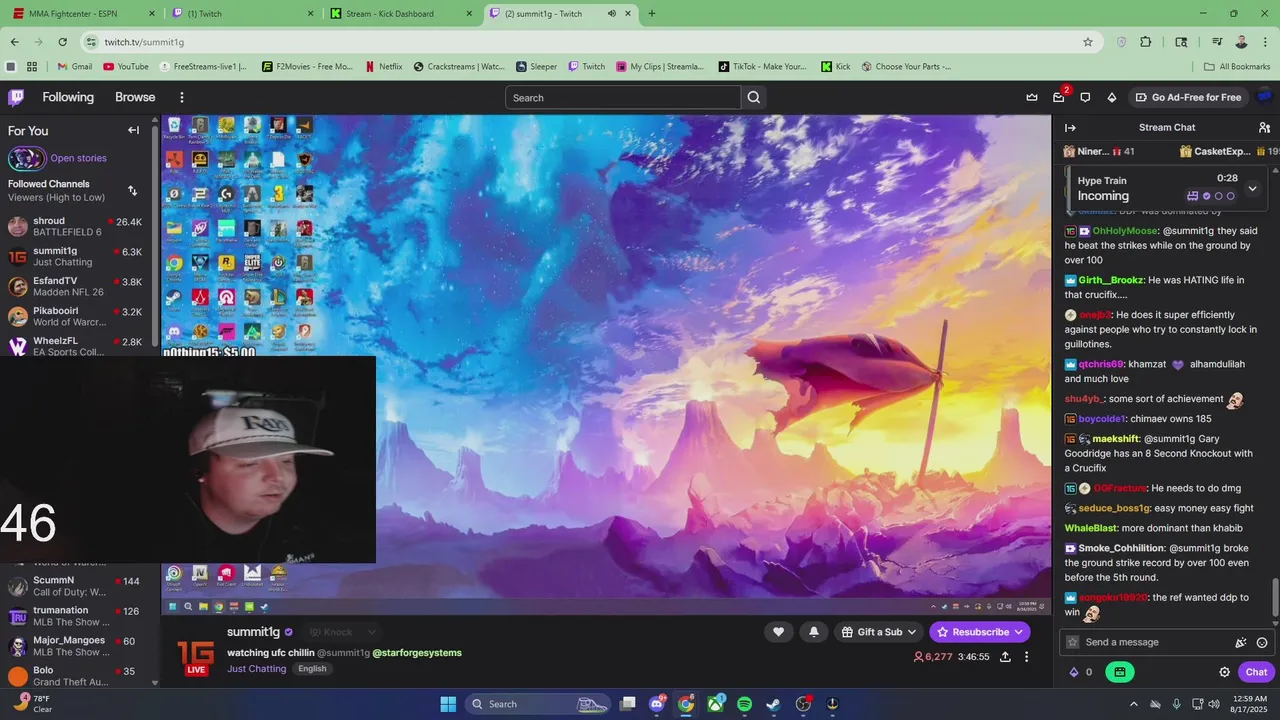Viewport: 1280px width, 720px height.
Task: Switch to the (1) Twitch tab
Action: pyautogui.click(x=243, y=14)
